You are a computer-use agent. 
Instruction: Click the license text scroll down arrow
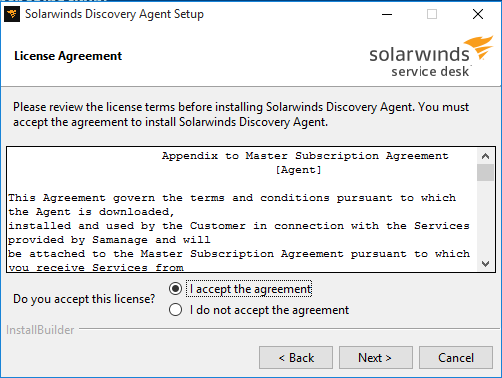(x=485, y=264)
